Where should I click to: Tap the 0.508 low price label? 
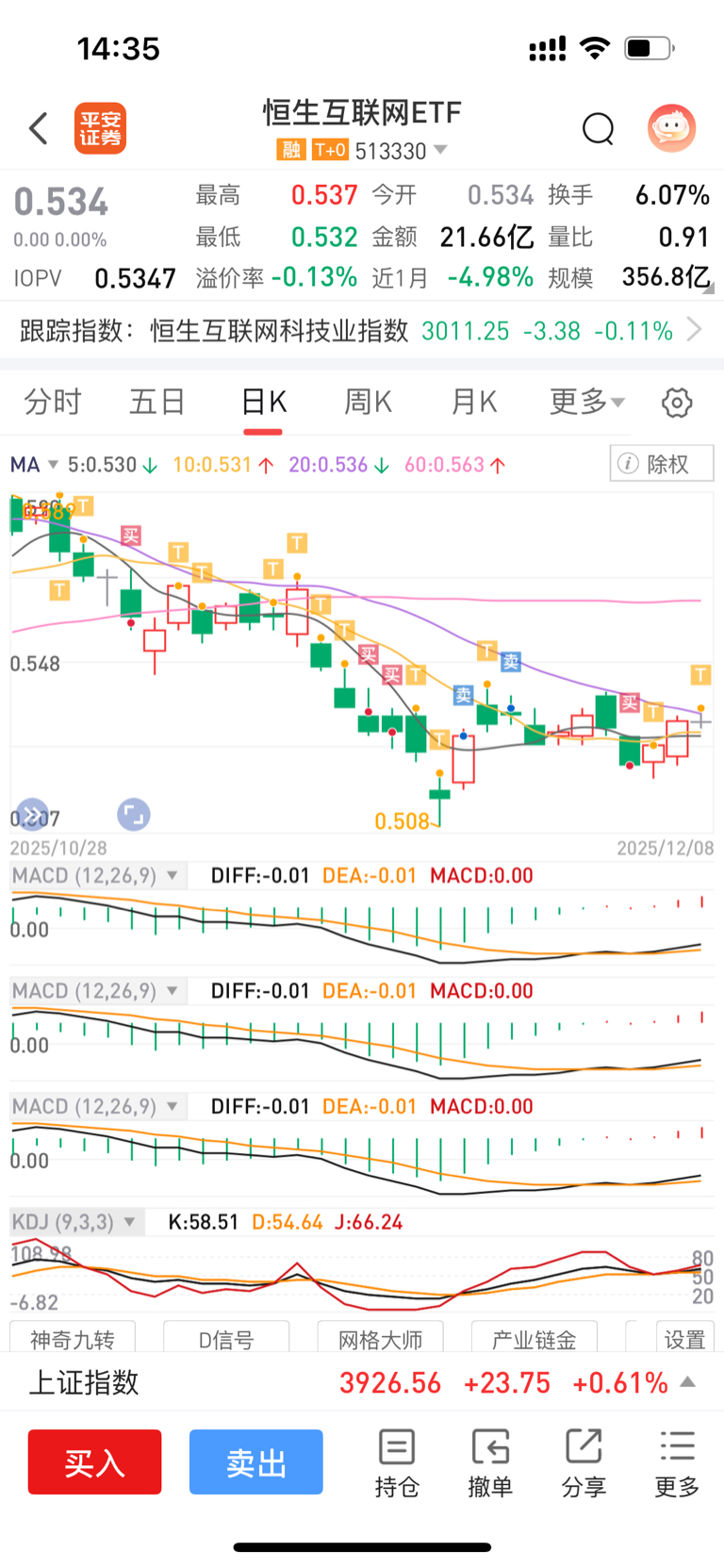coord(403,821)
